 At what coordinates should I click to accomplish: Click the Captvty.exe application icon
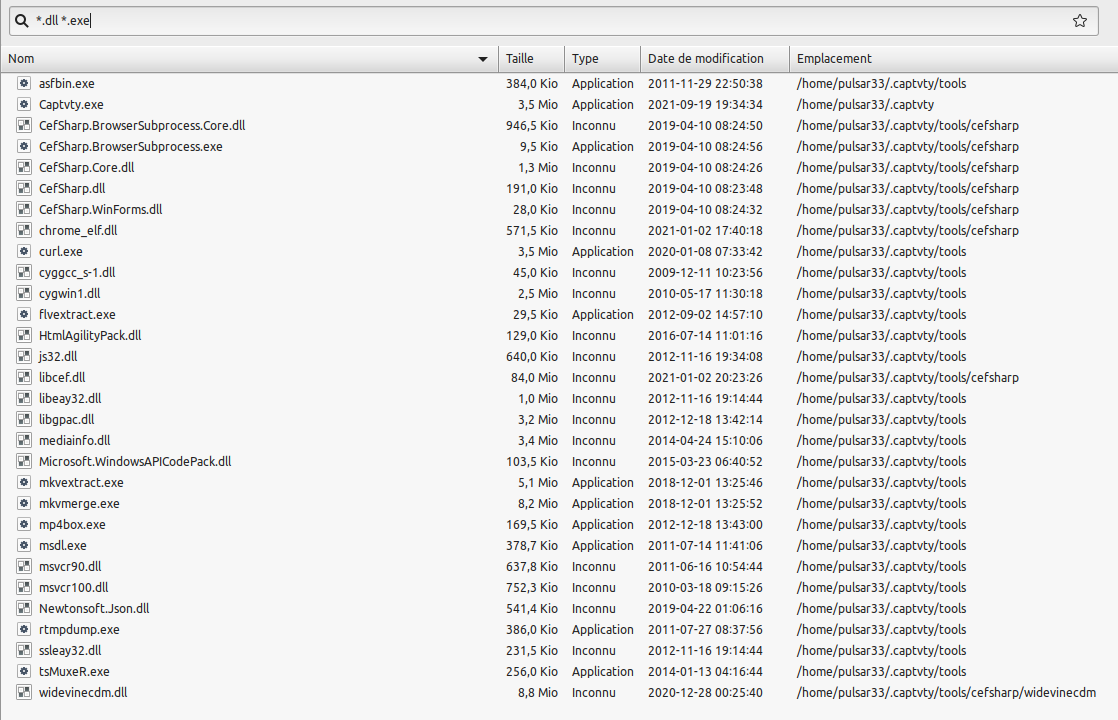[x=24, y=105]
